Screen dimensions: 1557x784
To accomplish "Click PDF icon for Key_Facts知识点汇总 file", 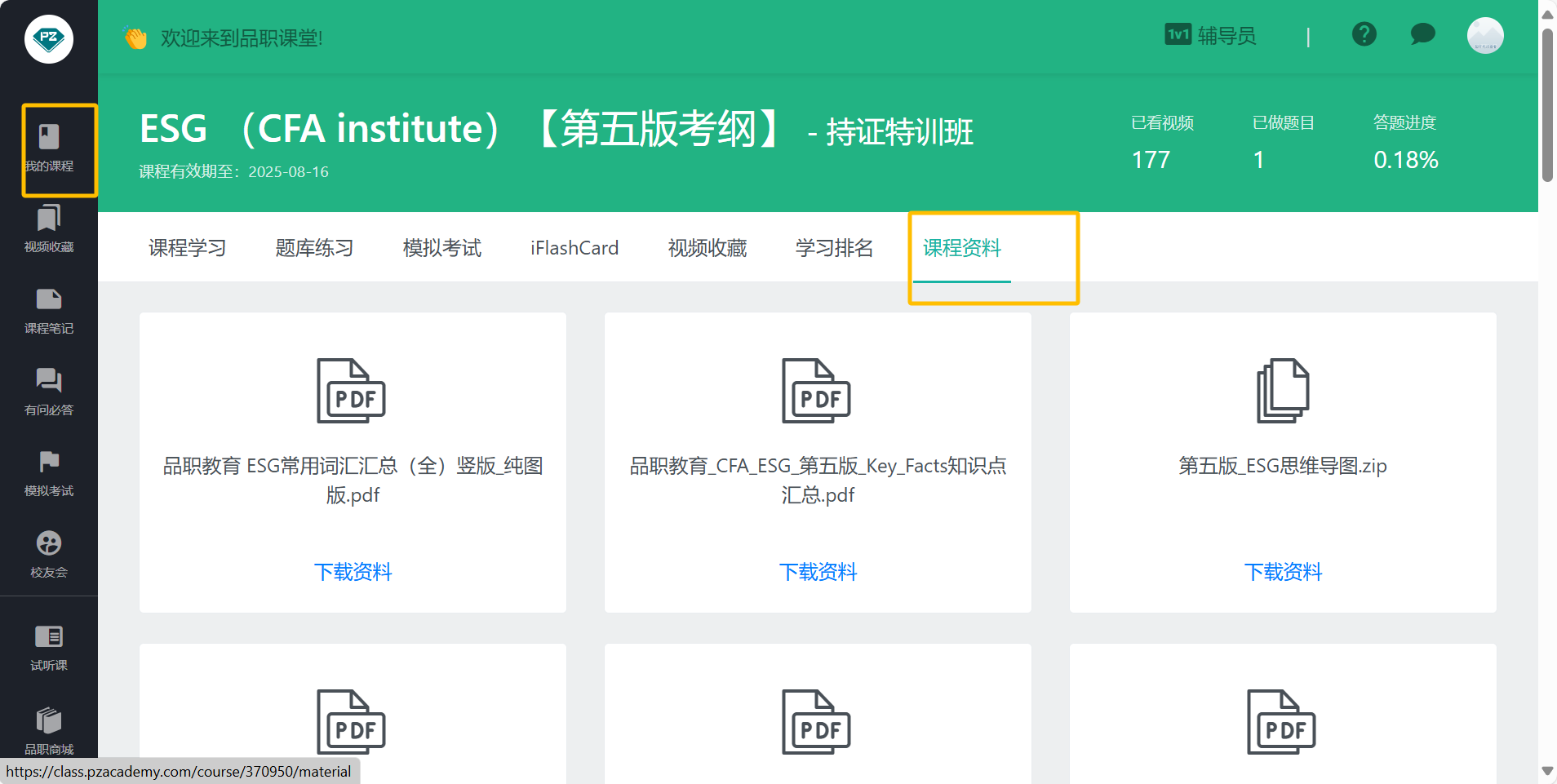I will pos(816,391).
